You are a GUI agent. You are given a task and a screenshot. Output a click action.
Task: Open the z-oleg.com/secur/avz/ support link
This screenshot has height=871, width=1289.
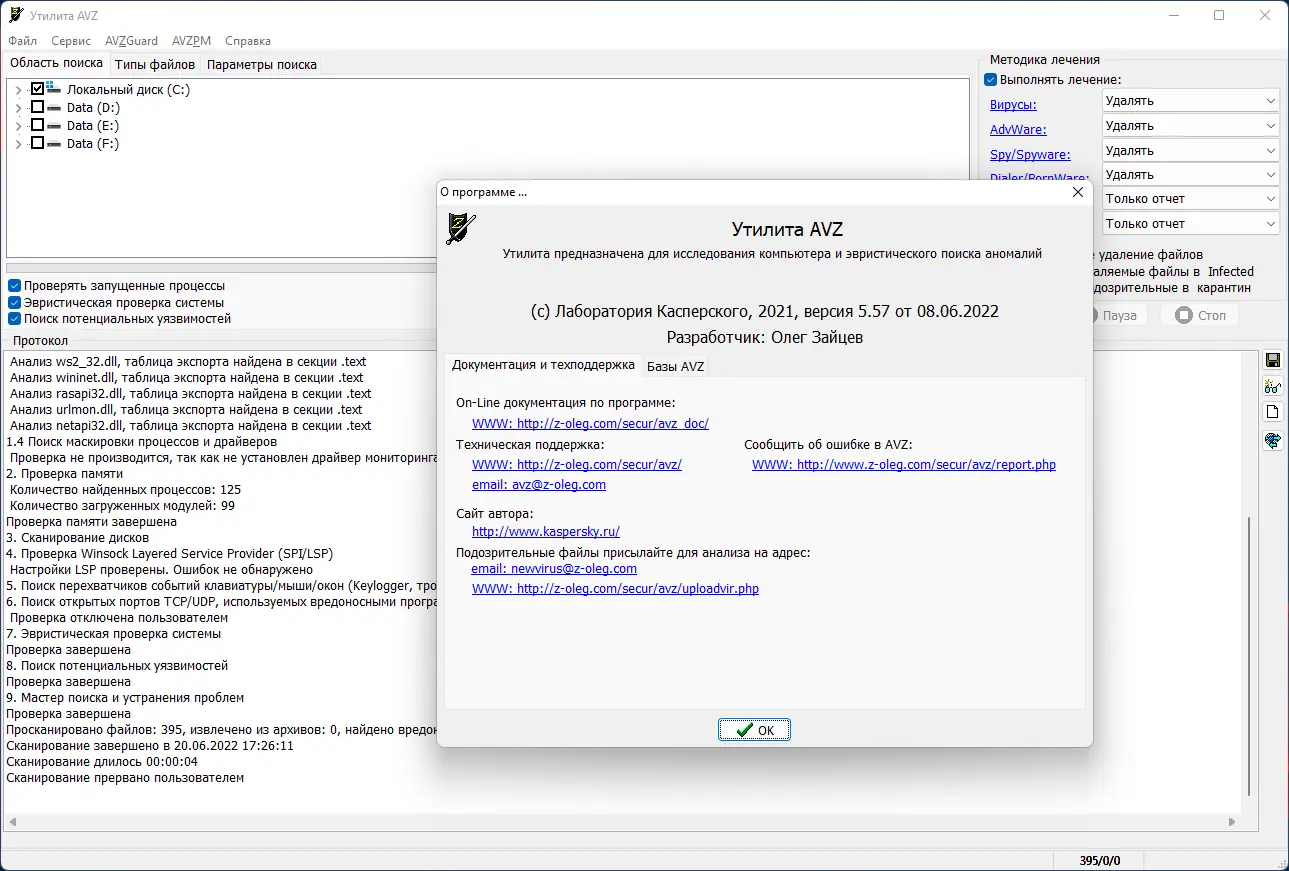(x=577, y=465)
